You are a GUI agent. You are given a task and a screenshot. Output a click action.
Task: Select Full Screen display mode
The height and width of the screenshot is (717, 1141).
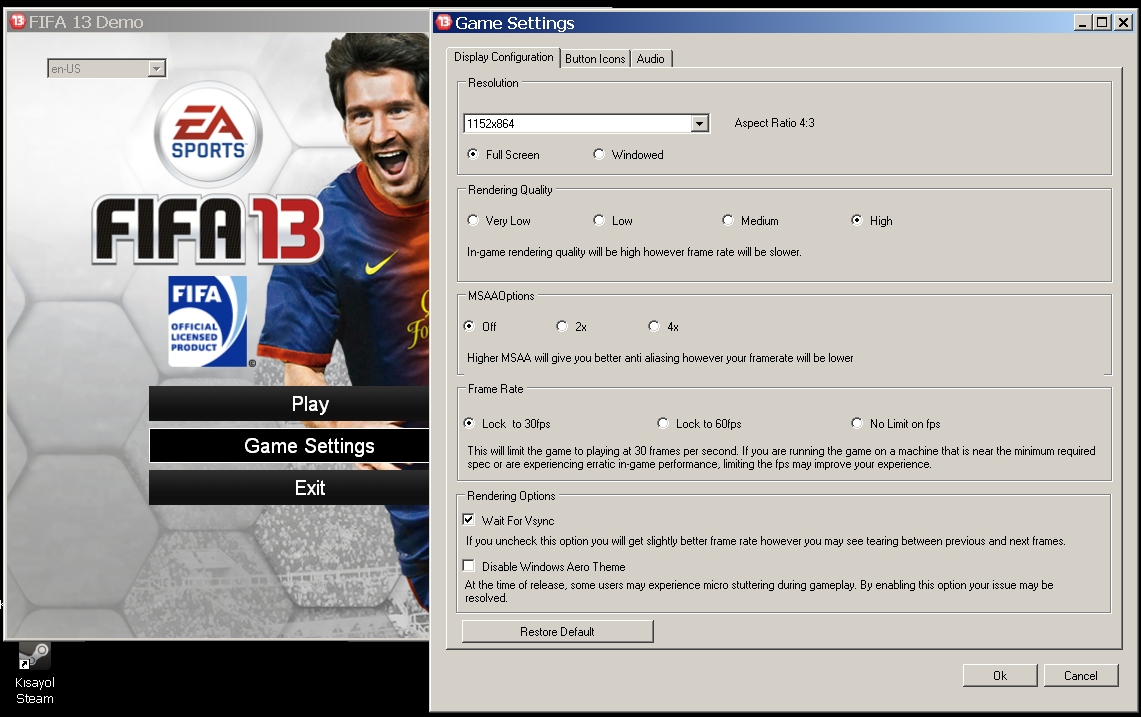(473, 154)
